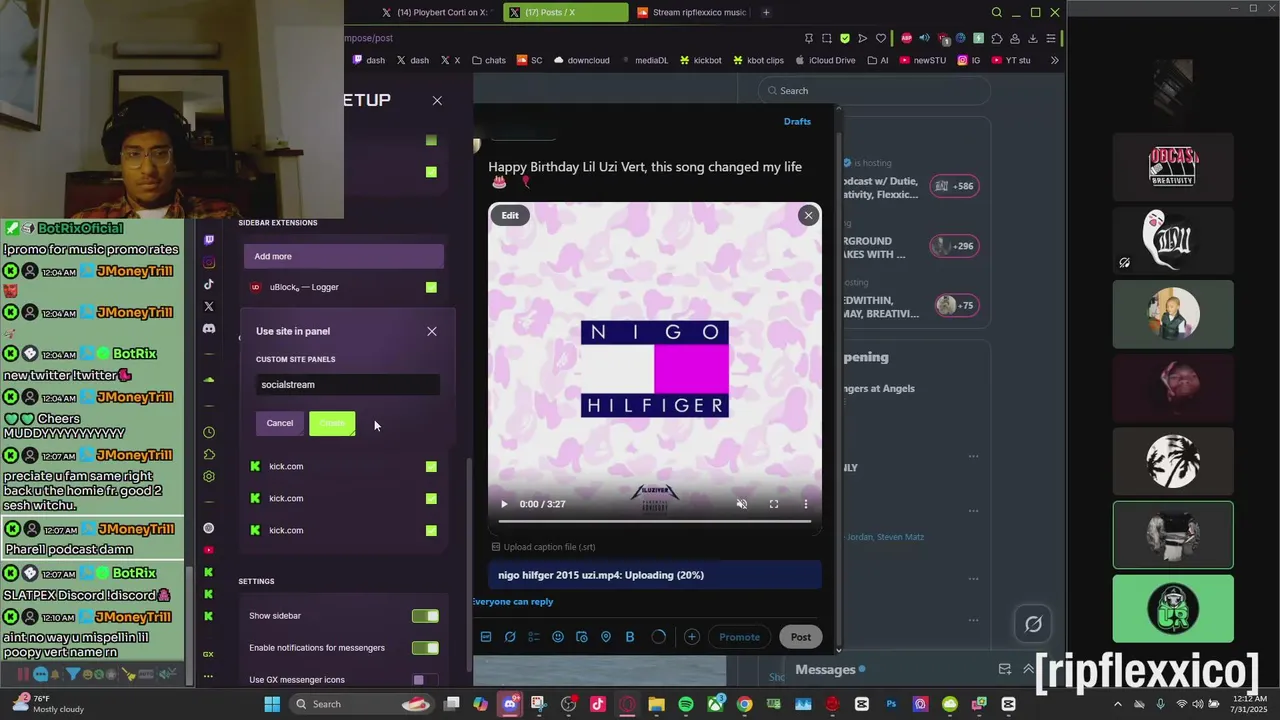1280x720 pixels.
Task: Open the chats bookmark folder
Action: click(489, 60)
